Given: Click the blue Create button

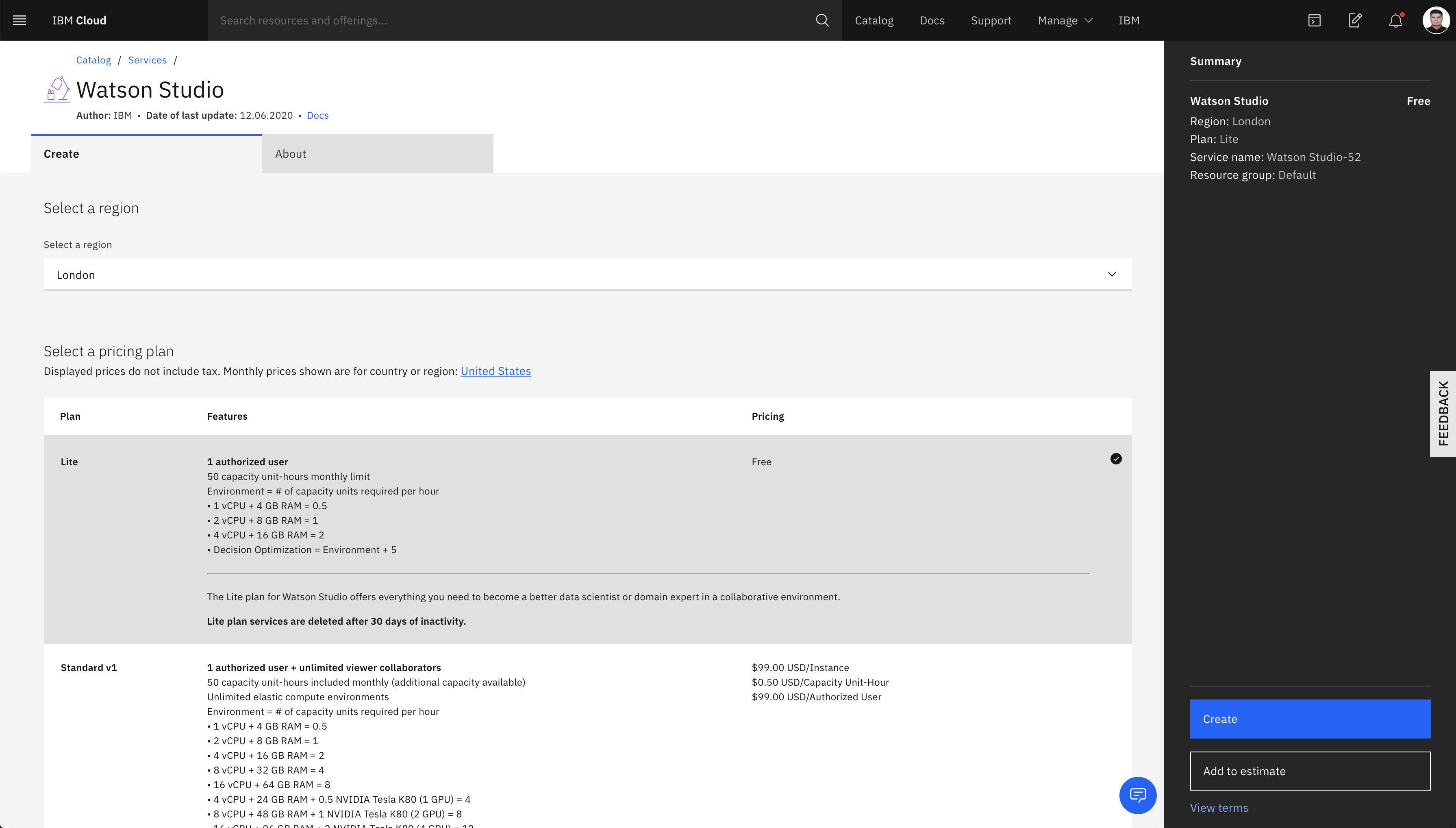Looking at the screenshot, I should coord(1309,719).
